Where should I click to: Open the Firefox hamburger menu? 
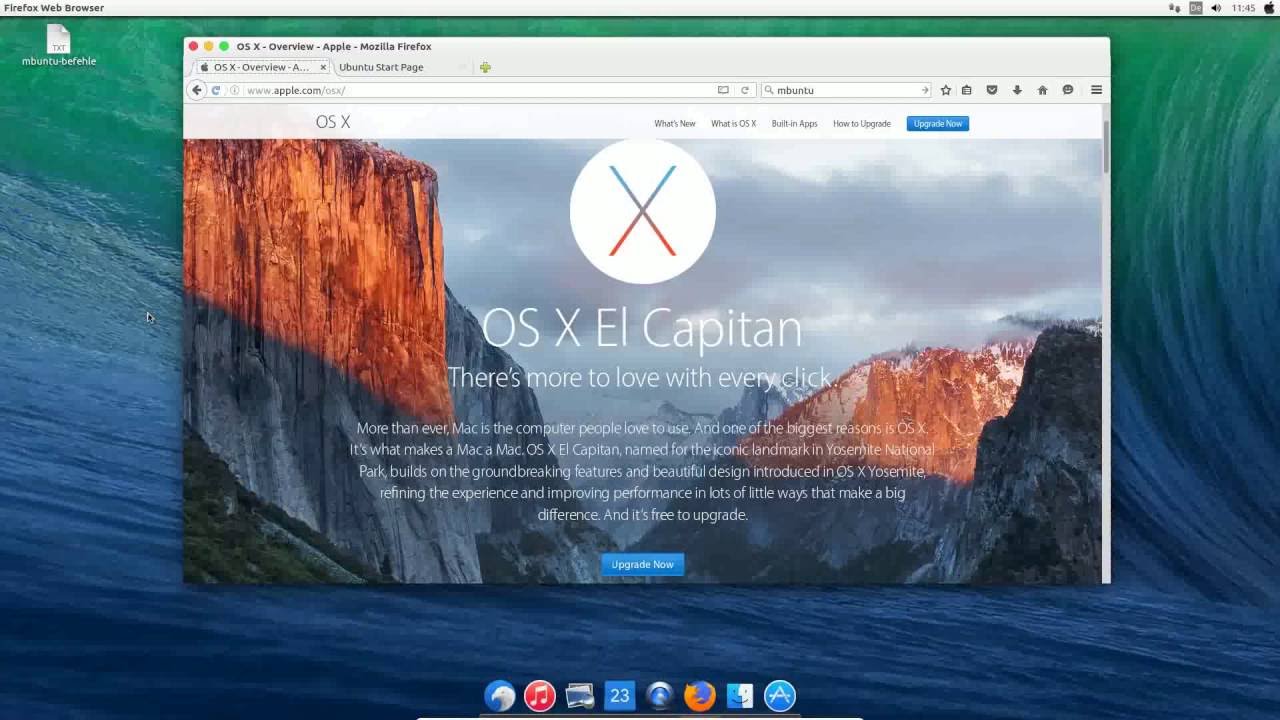pyautogui.click(x=1096, y=90)
